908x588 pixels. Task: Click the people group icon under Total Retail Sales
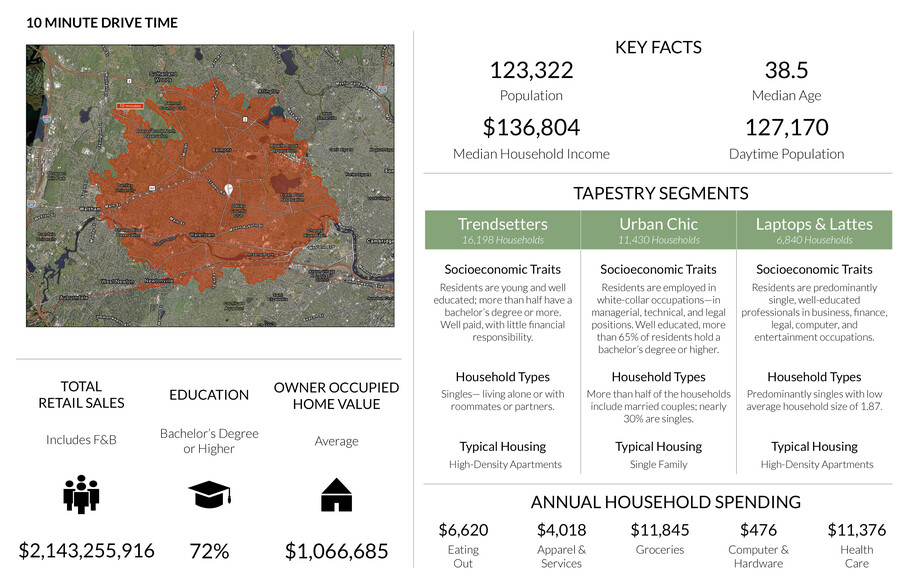tap(81, 495)
